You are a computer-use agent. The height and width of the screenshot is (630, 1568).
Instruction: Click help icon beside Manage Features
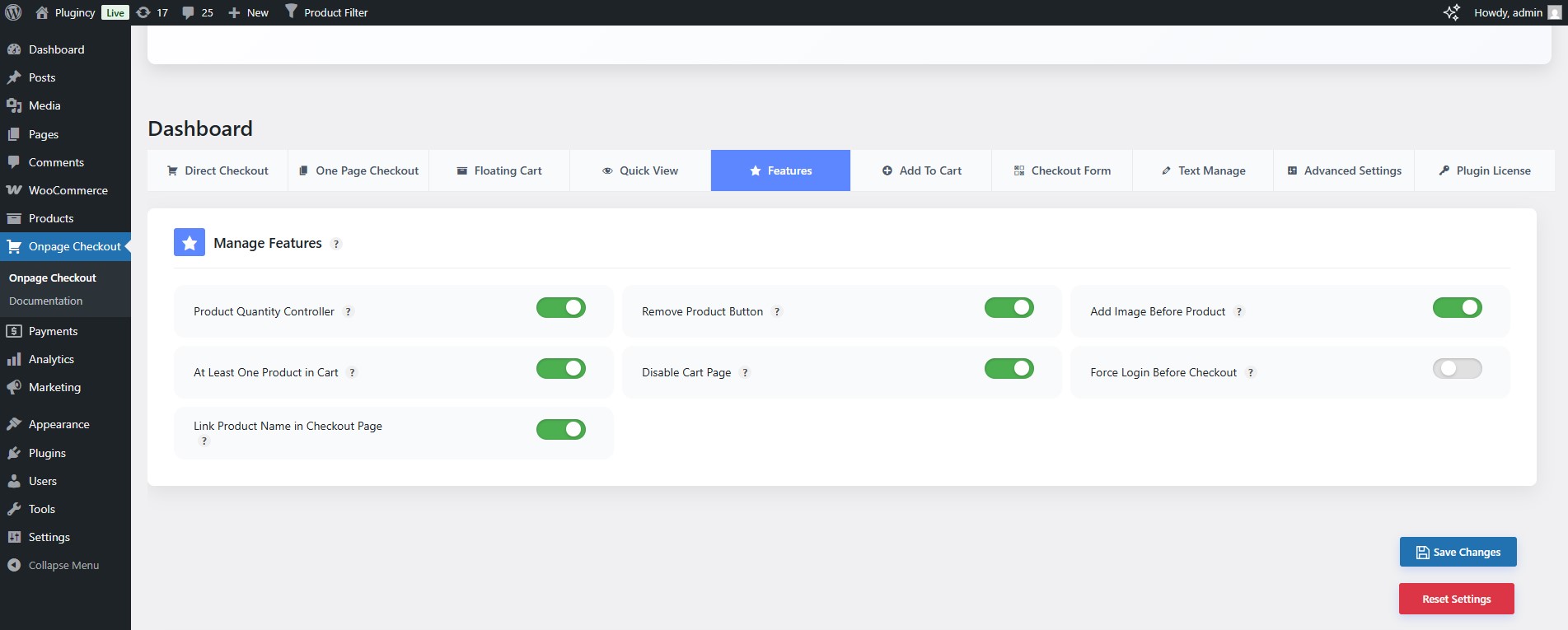click(336, 244)
